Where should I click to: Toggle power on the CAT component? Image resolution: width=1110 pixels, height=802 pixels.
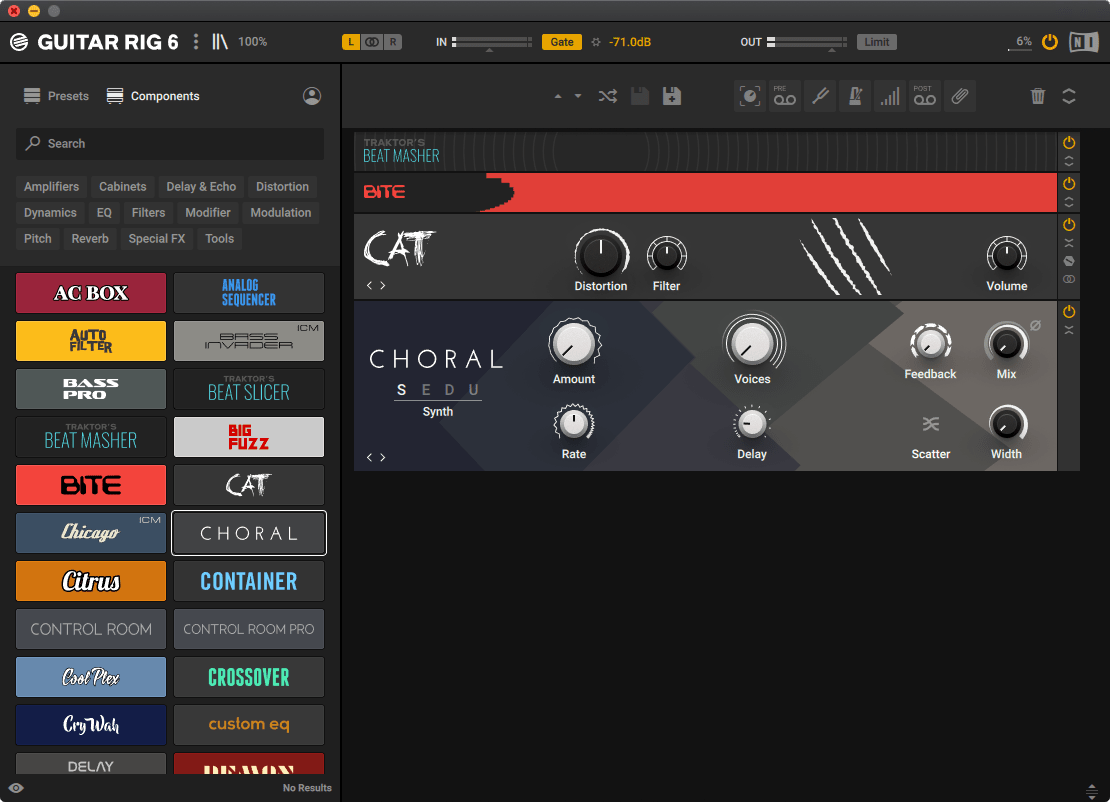click(x=1069, y=225)
